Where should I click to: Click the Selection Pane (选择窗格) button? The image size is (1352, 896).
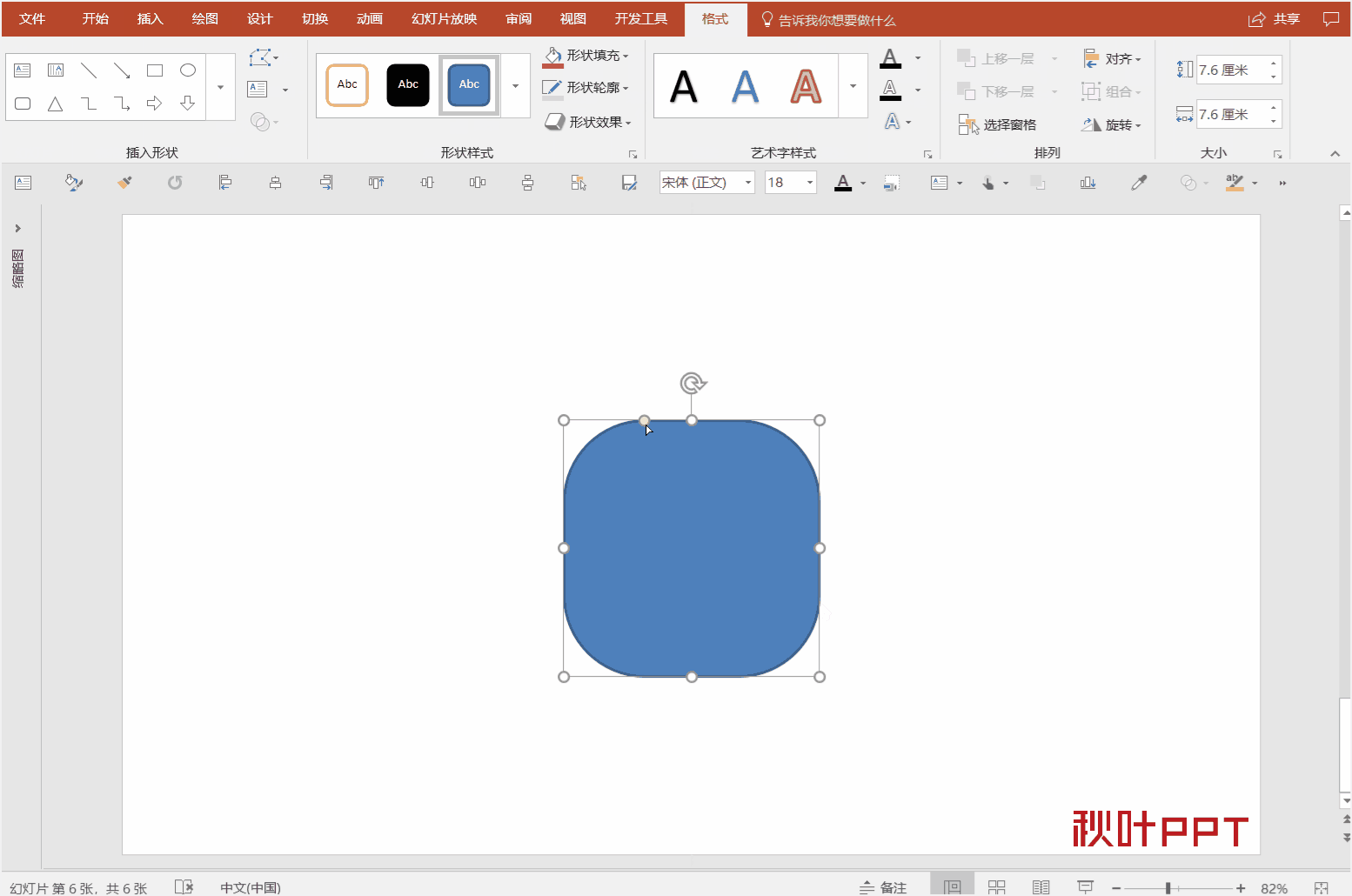998,124
